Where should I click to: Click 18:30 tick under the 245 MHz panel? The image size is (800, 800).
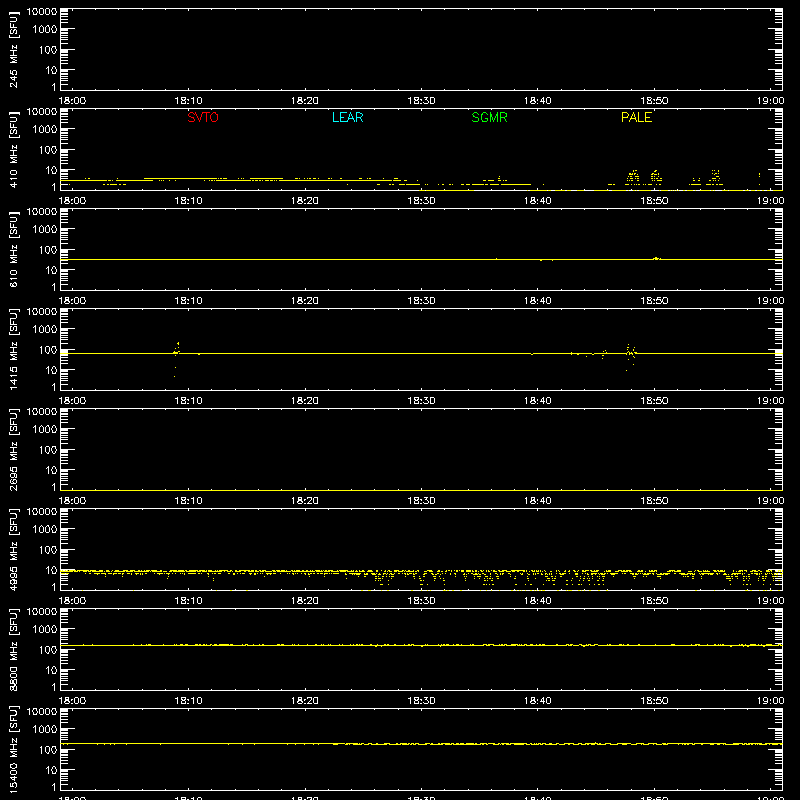(421, 101)
